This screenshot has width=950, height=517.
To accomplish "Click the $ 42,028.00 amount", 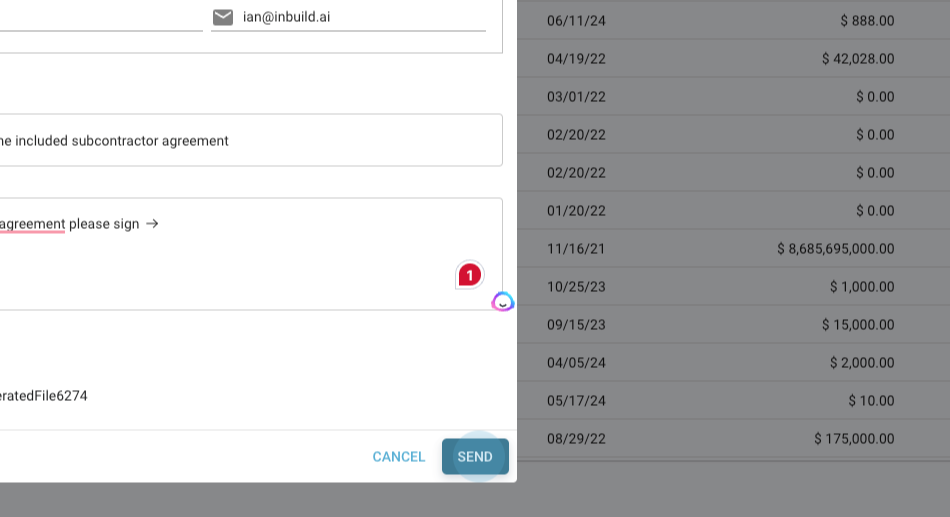I will click(858, 59).
